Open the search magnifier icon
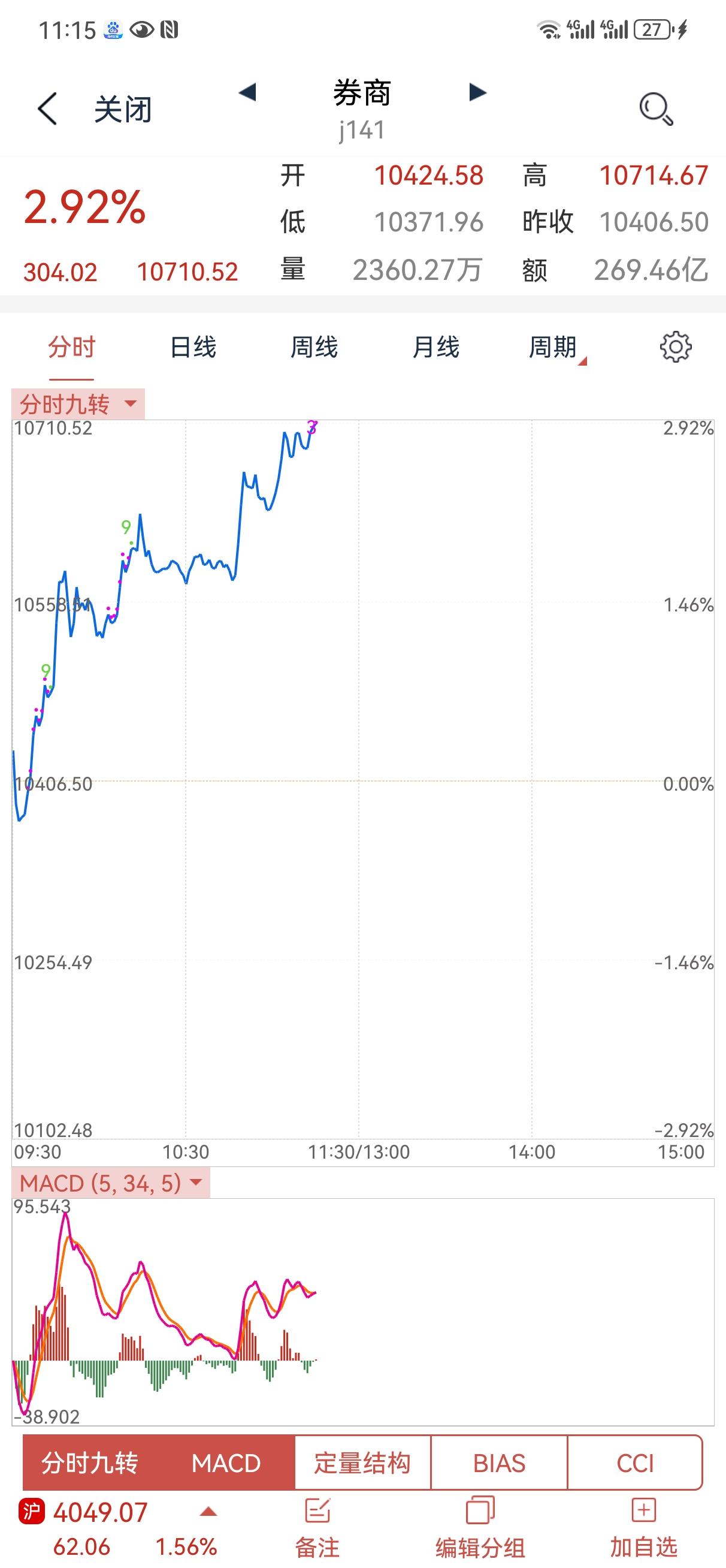Screen dimensions: 726x1568 (656, 110)
